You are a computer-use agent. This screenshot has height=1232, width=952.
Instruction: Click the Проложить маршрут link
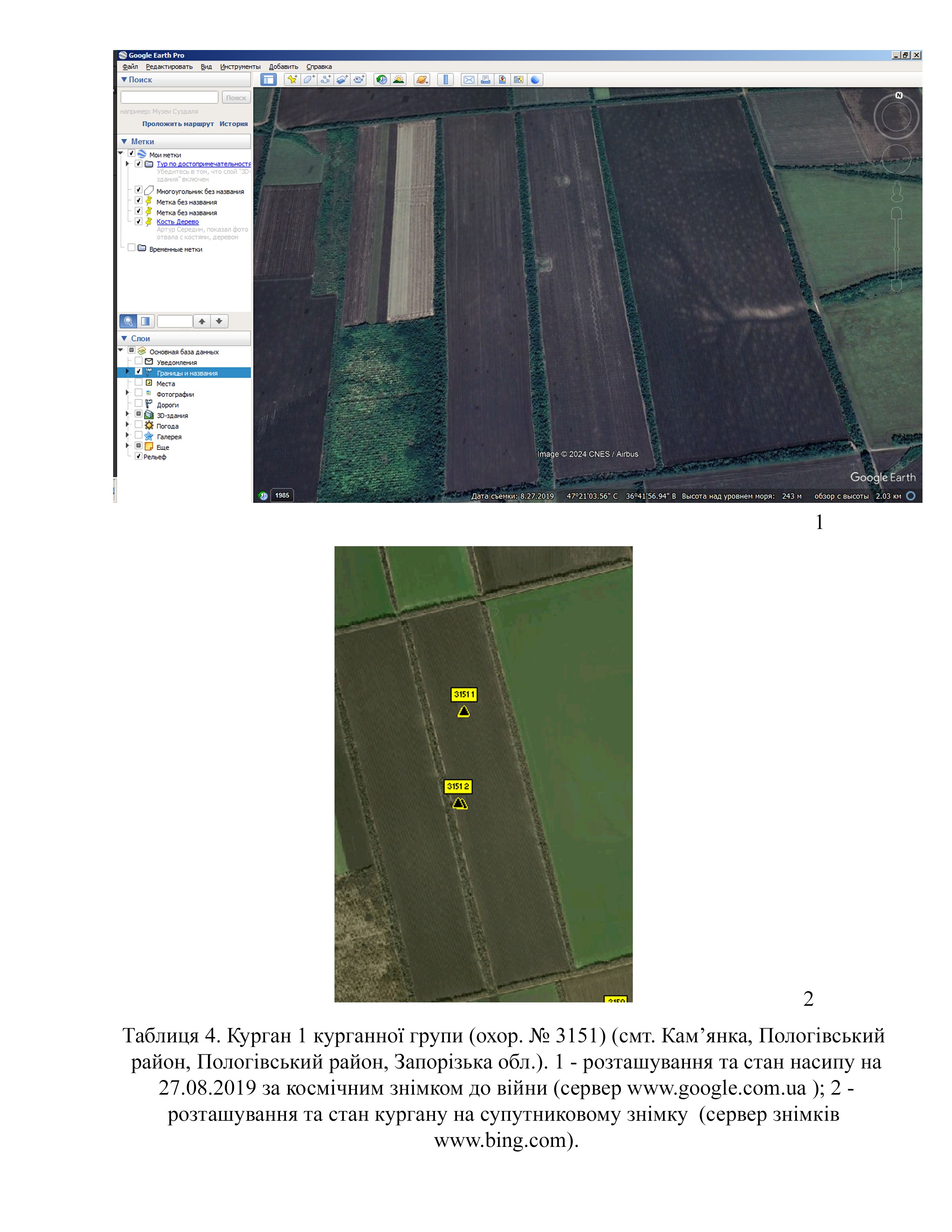tap(178, 124)
